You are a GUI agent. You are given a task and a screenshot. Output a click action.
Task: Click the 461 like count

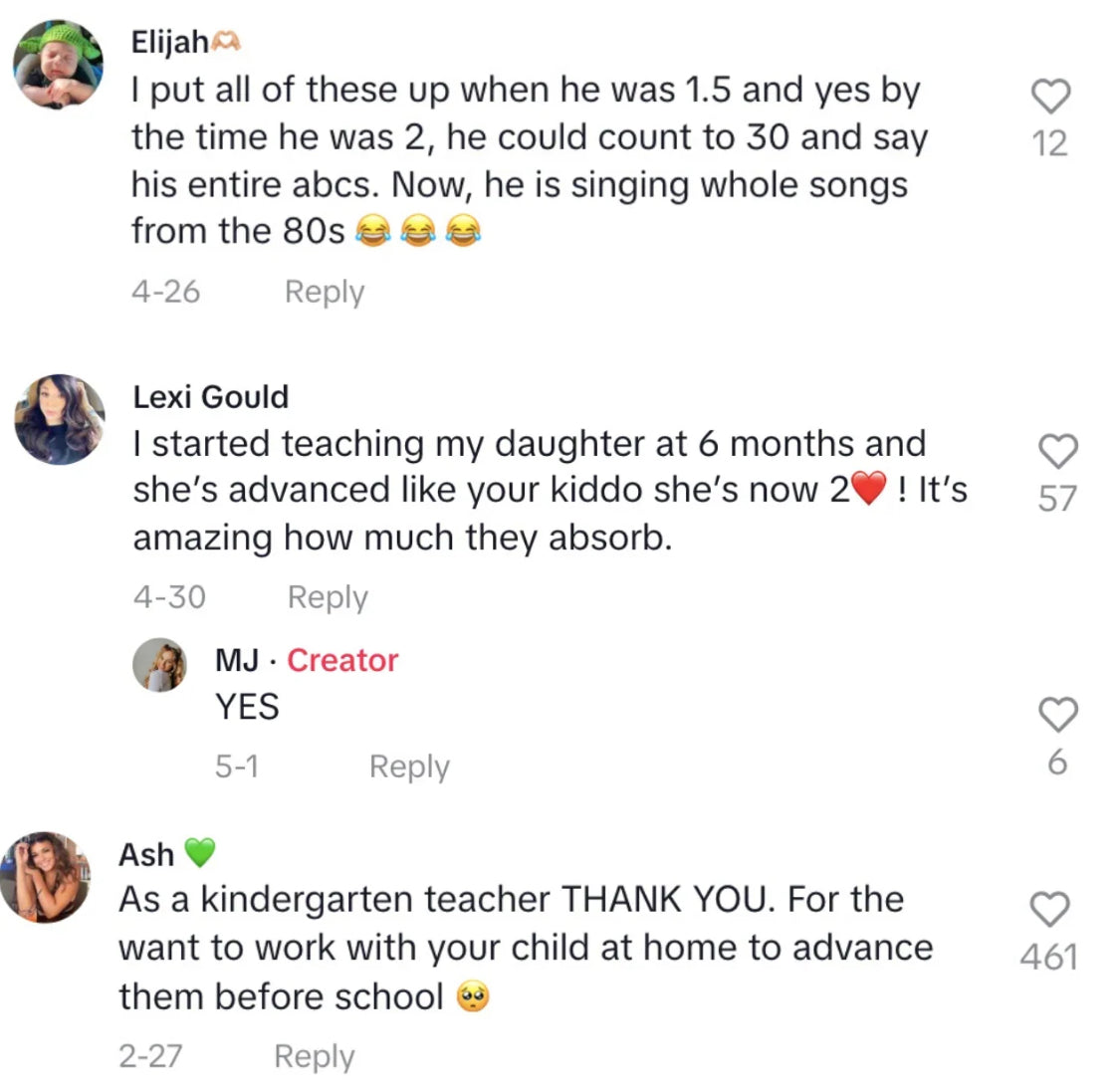pos(1049,958)
